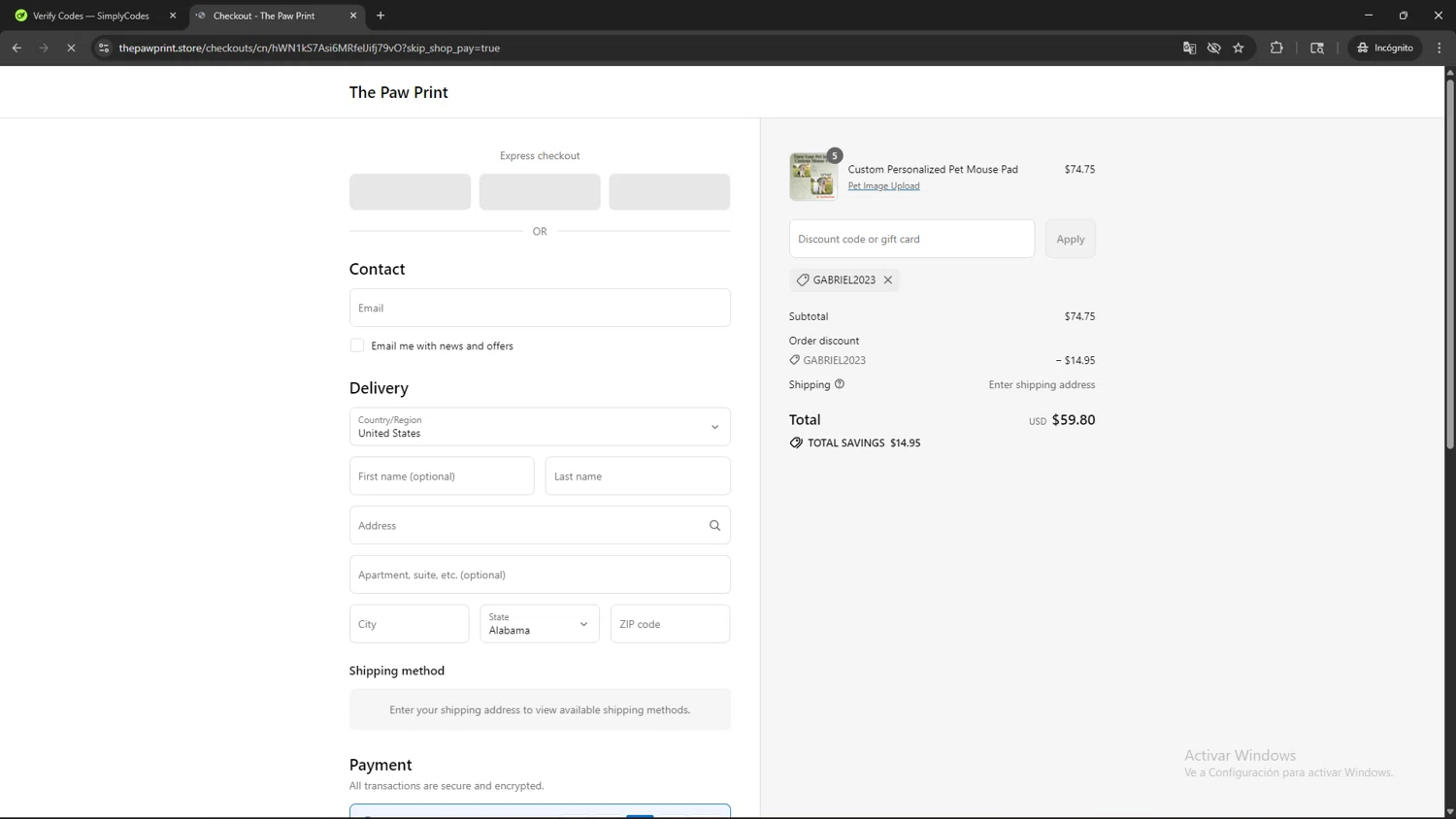Stop the page from loading
1456x819 pixels.
[71, 48]
